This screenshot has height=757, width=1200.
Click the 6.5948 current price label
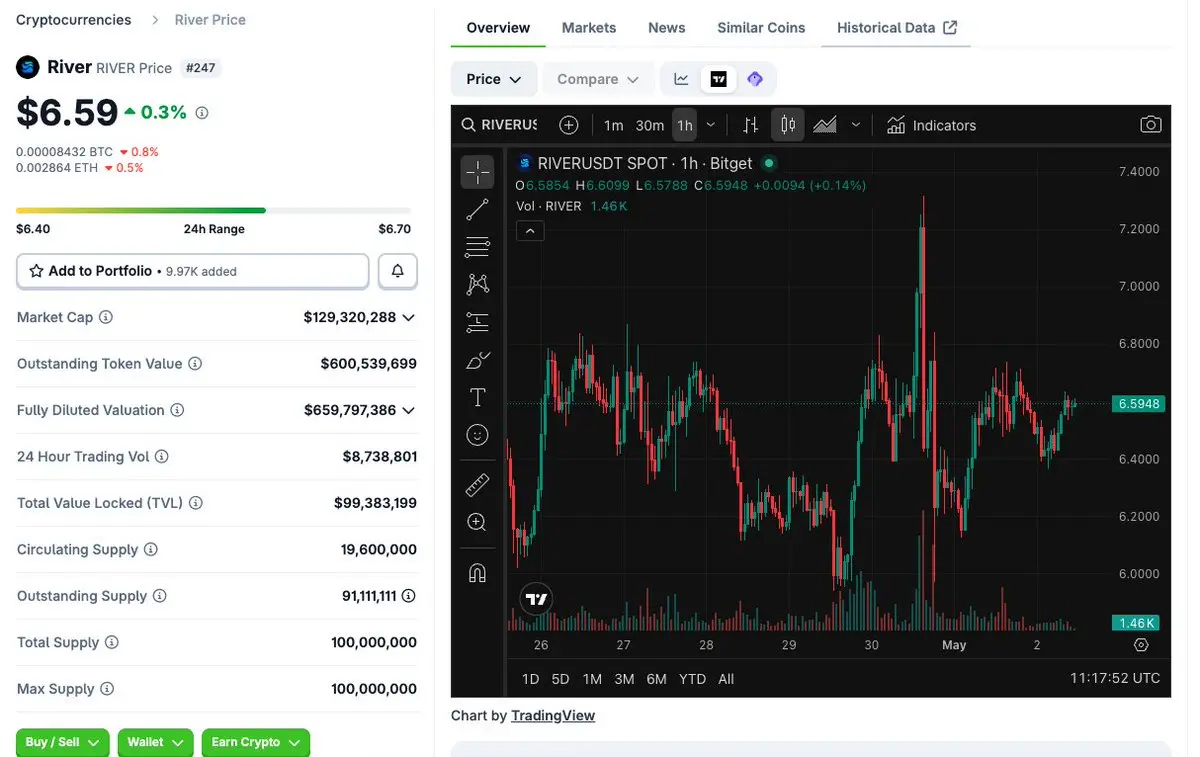1139,404
